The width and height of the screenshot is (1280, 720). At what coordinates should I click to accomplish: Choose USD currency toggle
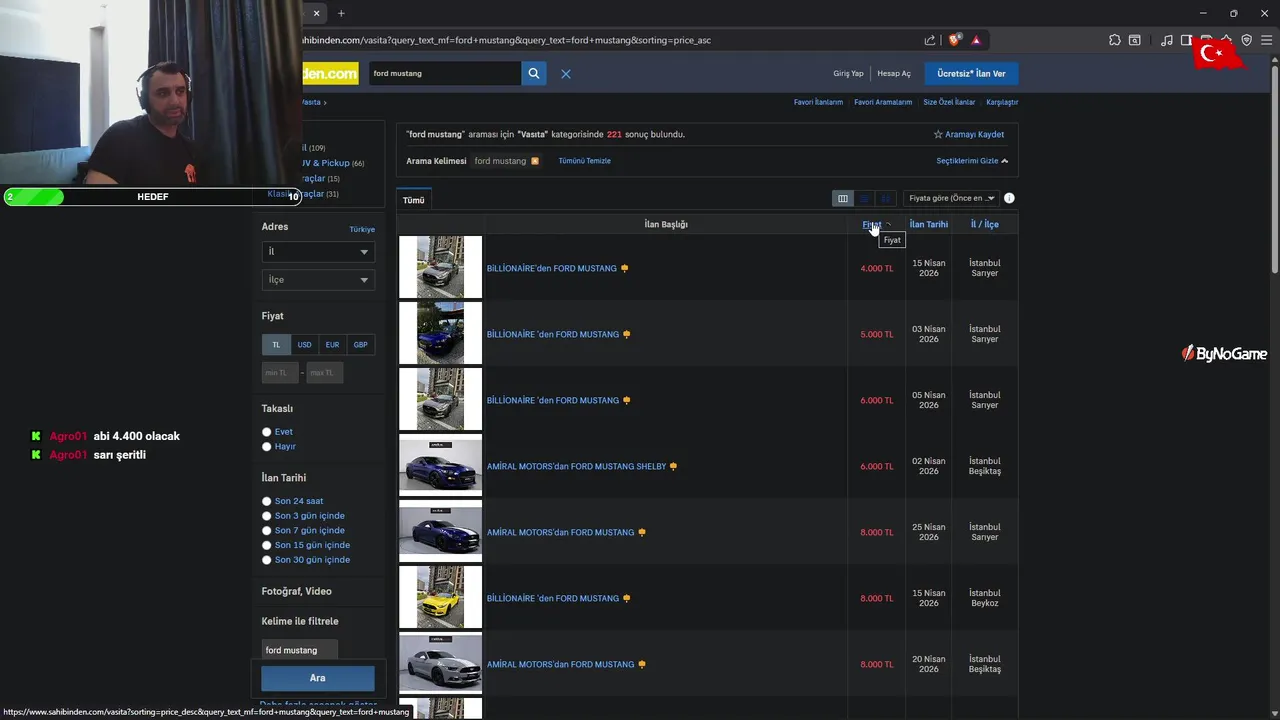pos(304,345)
